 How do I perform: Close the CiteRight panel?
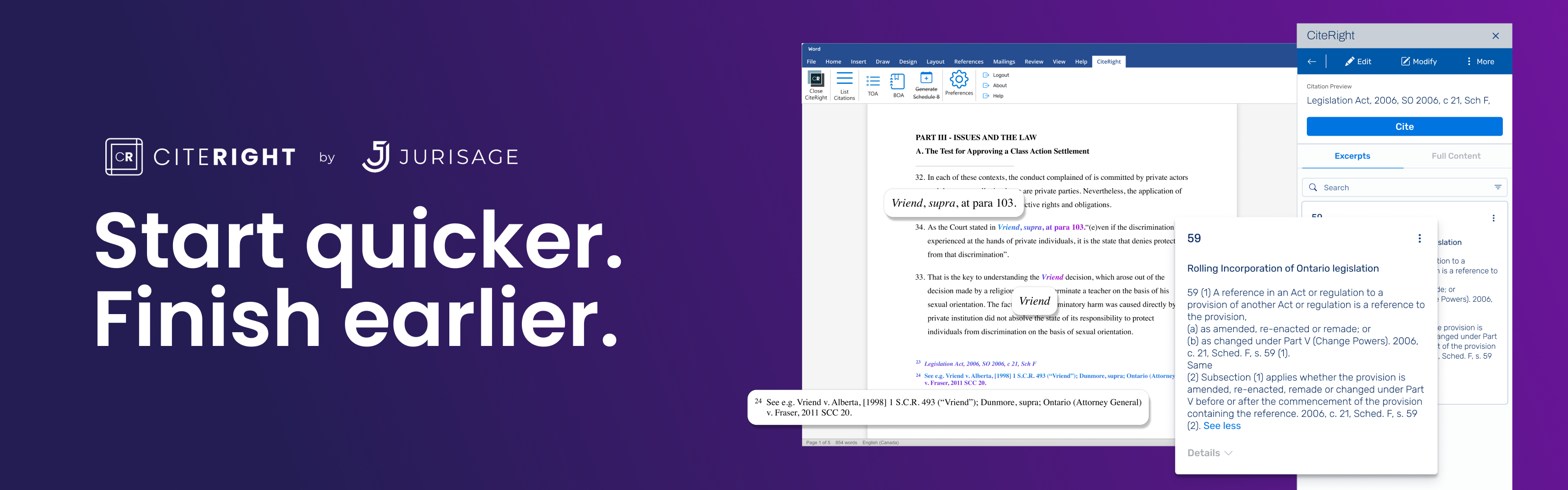pyautogui.click(x=1495, y=36)
